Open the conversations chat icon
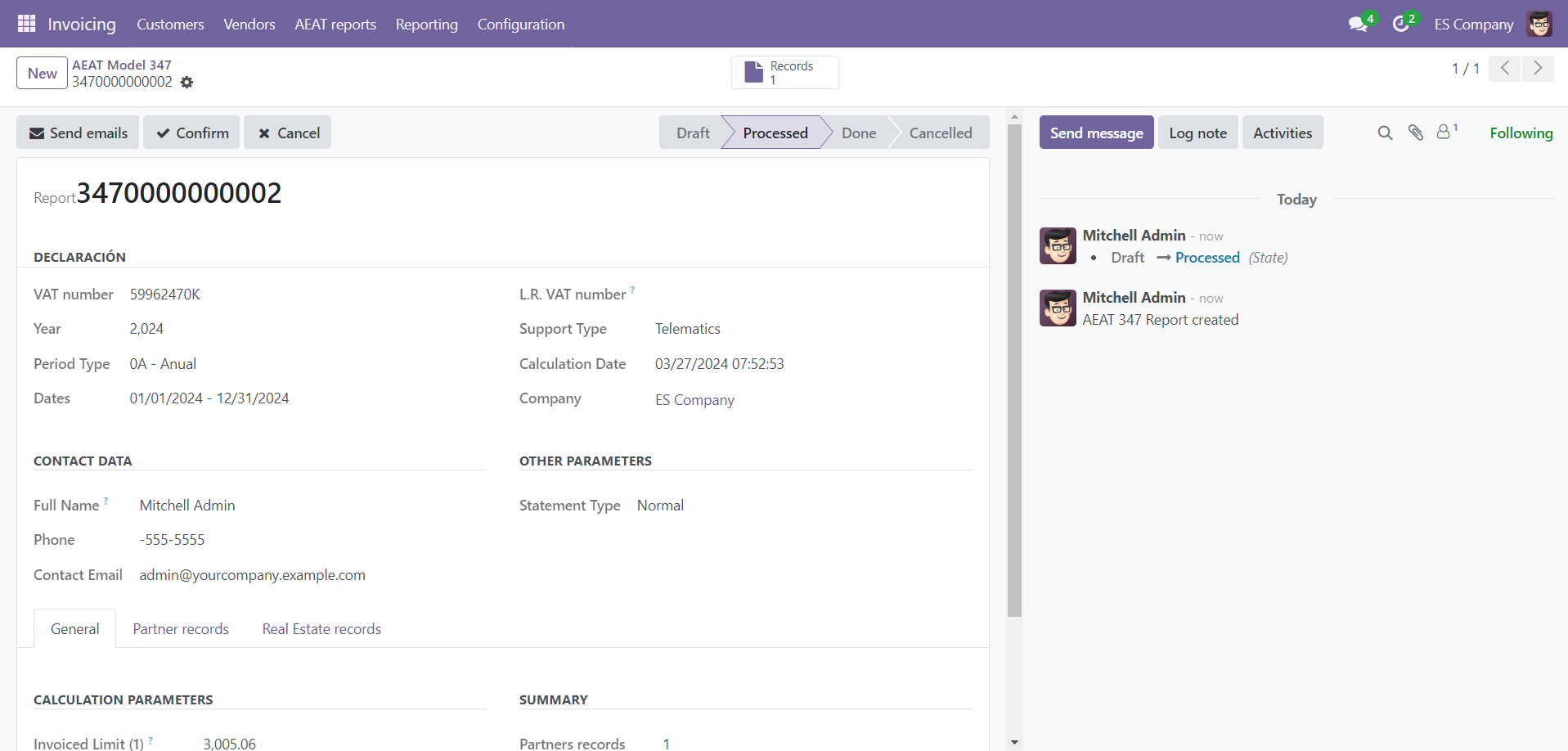The image size is (1568, 751). click(1358, 24)
